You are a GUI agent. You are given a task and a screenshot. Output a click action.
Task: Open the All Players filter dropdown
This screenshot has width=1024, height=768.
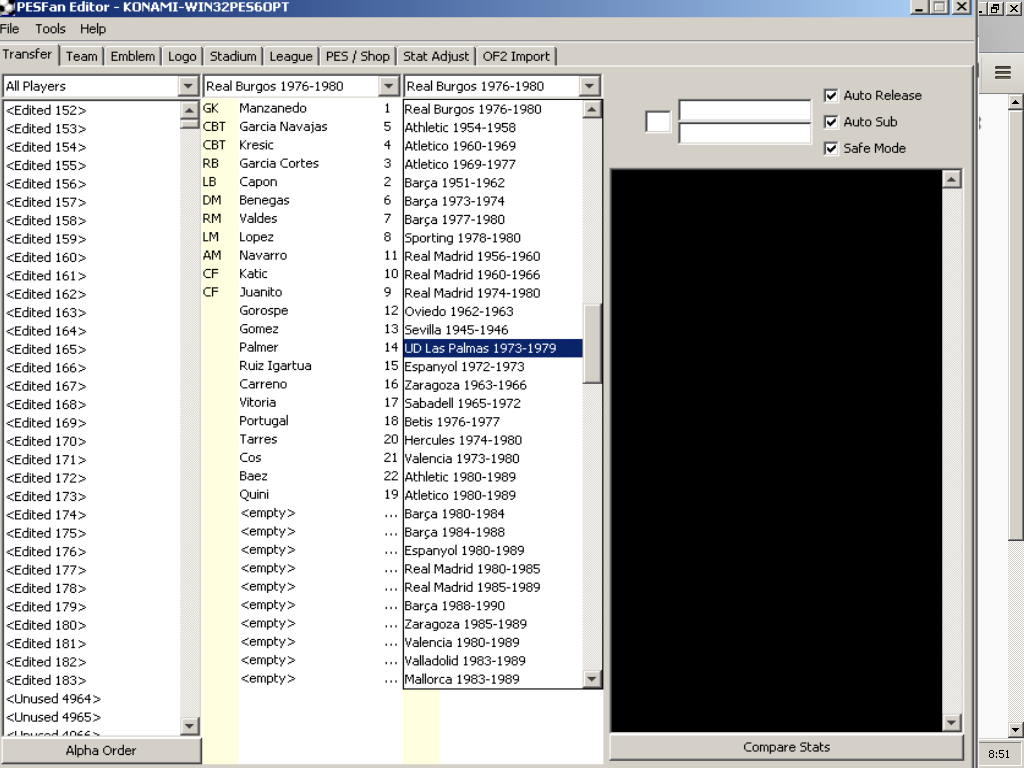point(188,86)
